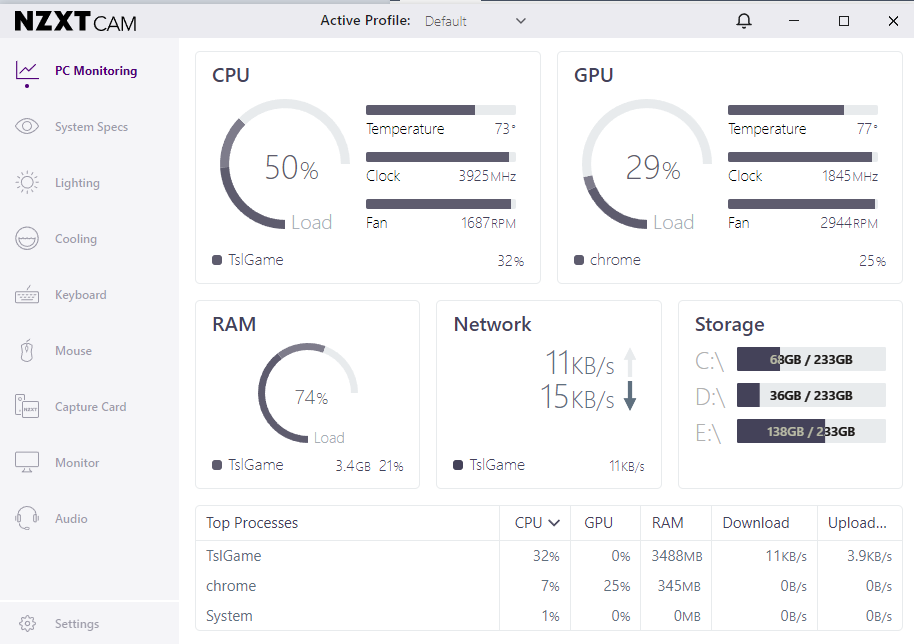Click the network download arrow icon

pos(630,396)
